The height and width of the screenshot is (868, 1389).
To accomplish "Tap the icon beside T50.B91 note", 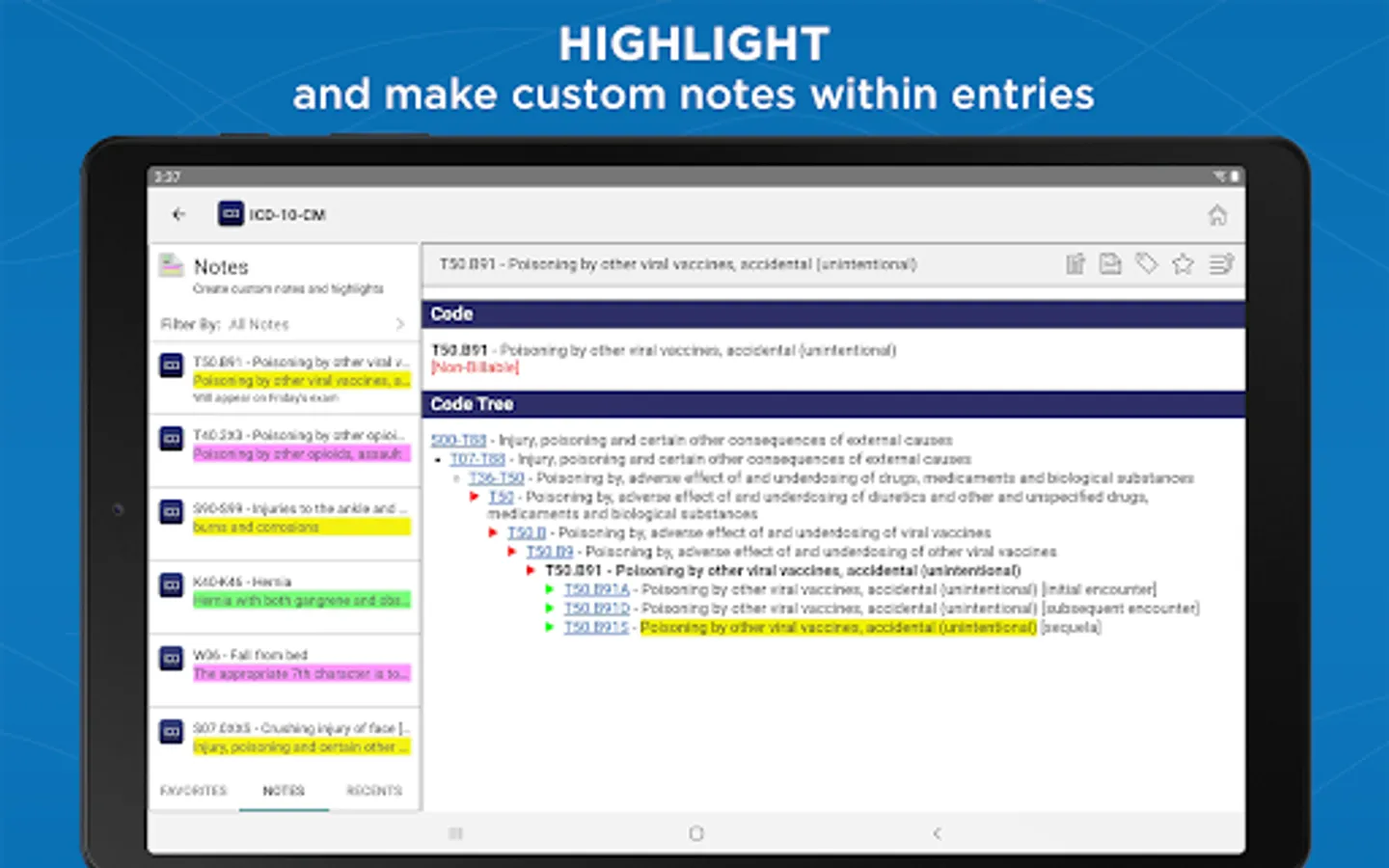I will click(x=171, y=365).
